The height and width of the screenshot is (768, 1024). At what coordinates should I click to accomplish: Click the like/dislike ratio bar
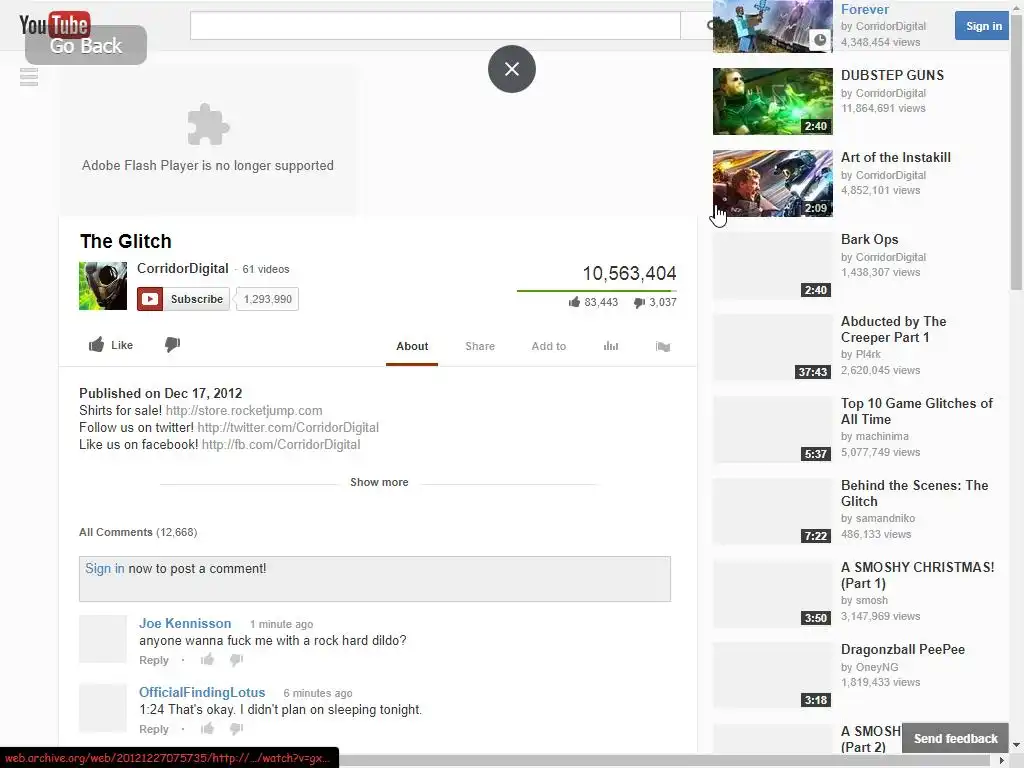point(596,291)
